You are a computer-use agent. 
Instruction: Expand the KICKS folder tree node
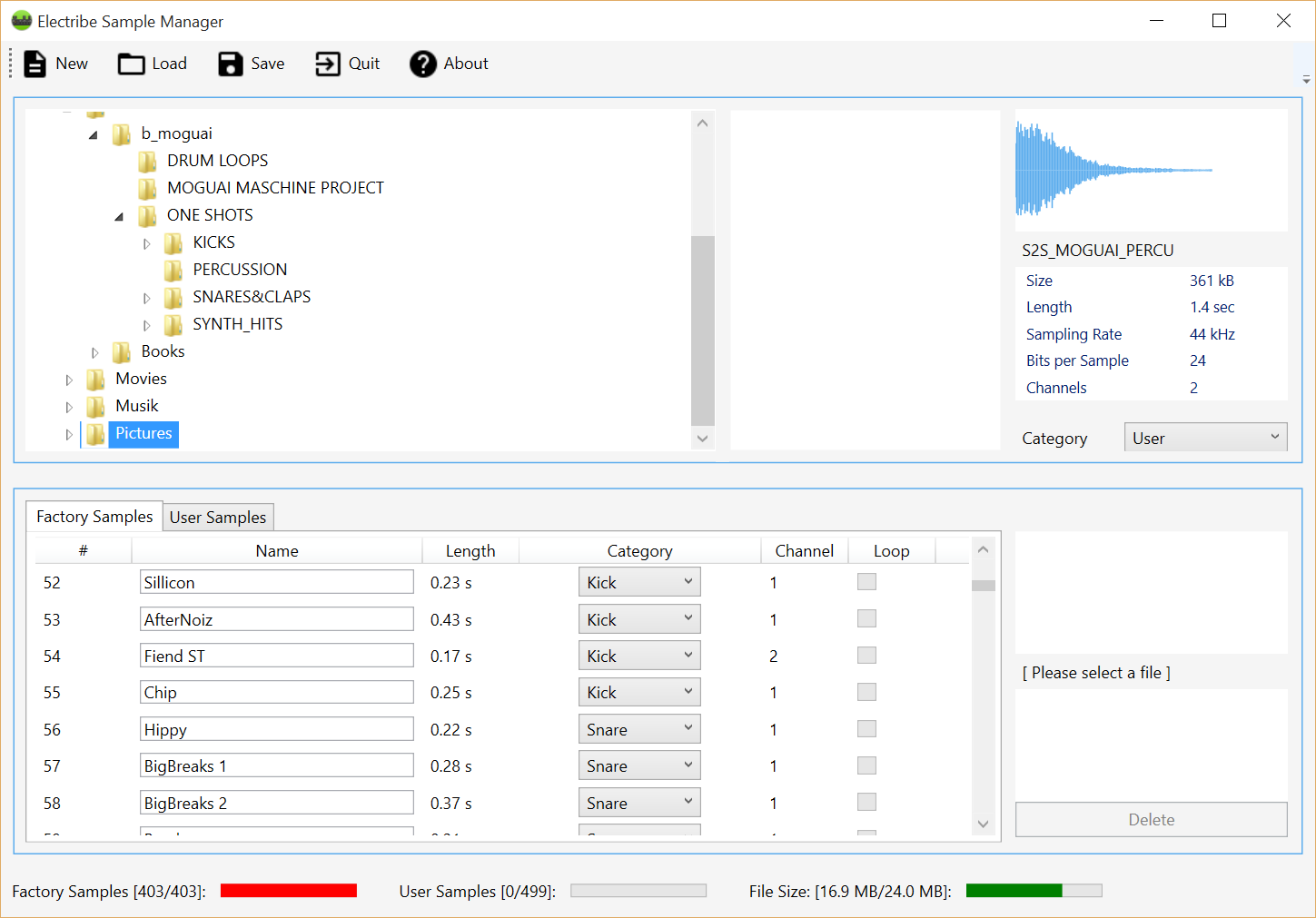[x=147, y=243]
